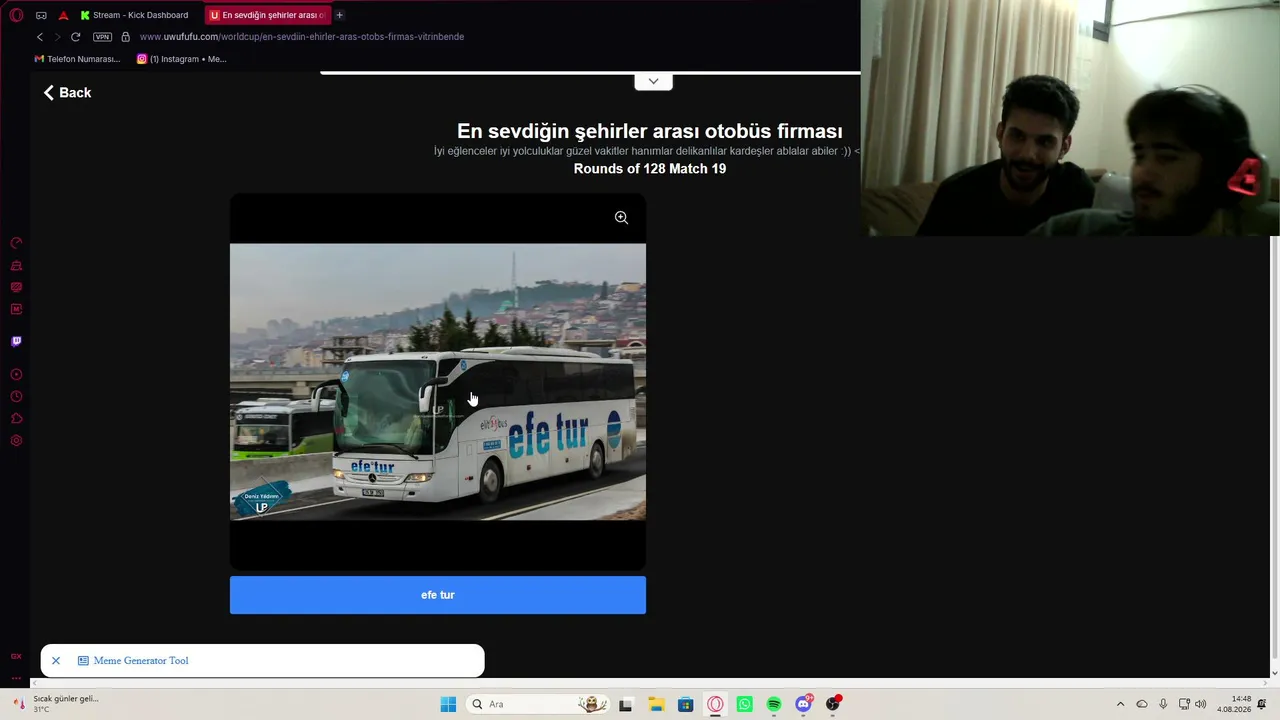The width and height of the screenshot is (1280, 720).
Task: Open Microsoft Store from taskbar
Action: (685, 704)
